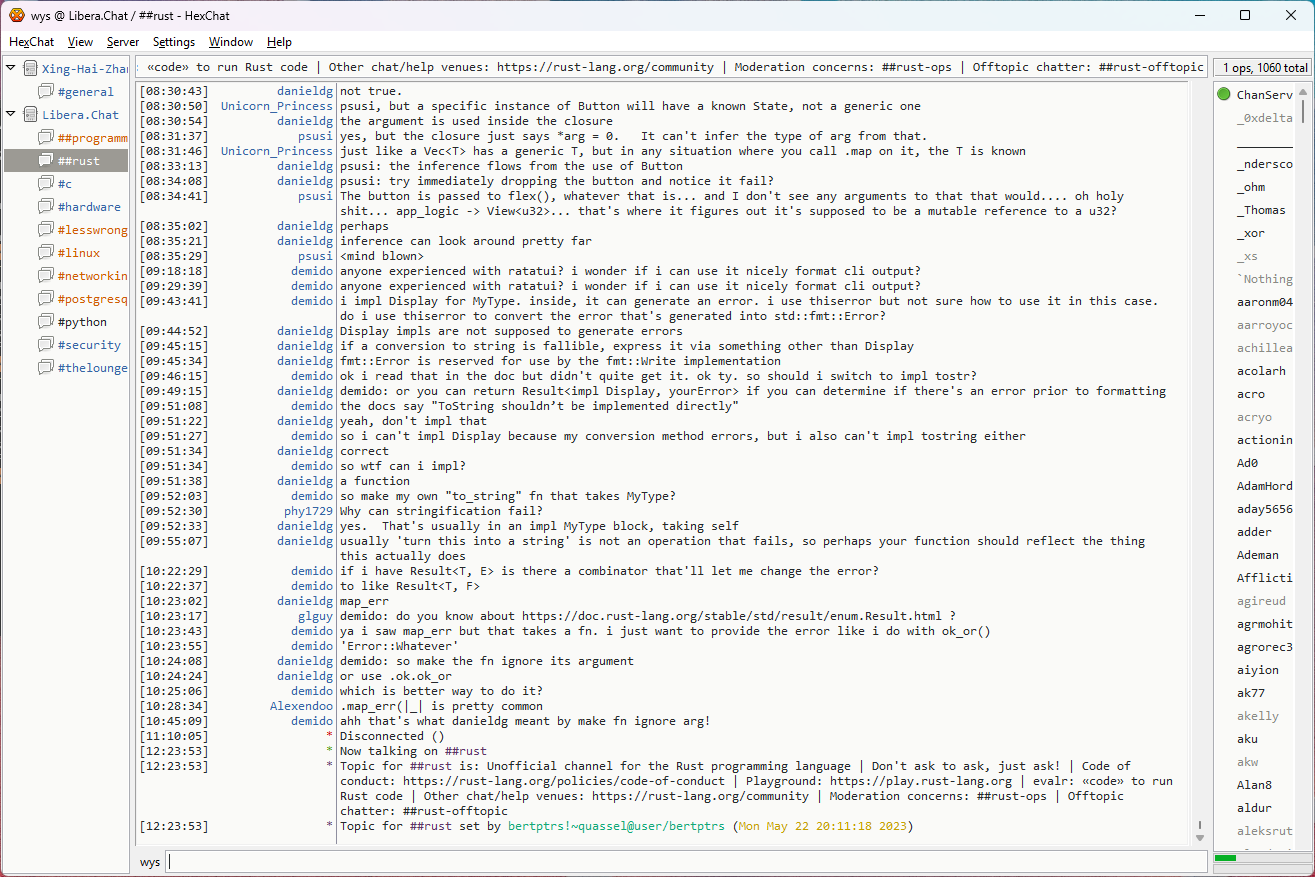The height and width of the screenshot is (877, 1315).
Task: Click the green lag meter bar
Action: (x=1226, y=858)
